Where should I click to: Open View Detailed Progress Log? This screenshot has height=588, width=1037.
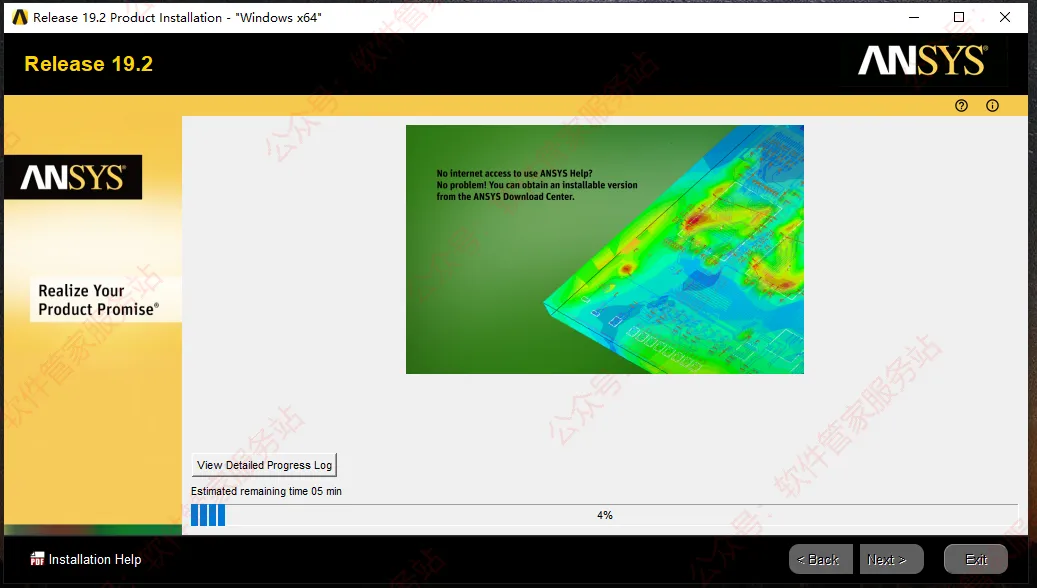coord(265,465)
